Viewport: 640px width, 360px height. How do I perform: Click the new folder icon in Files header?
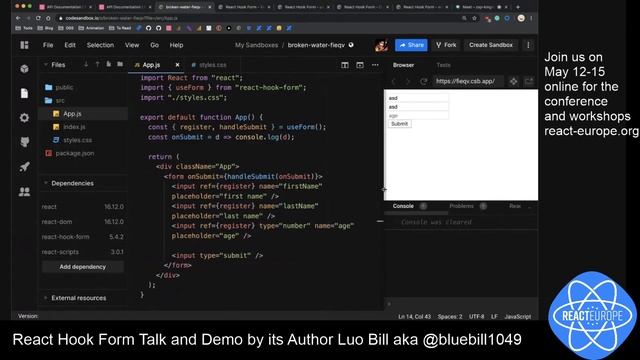pos(120,64)
